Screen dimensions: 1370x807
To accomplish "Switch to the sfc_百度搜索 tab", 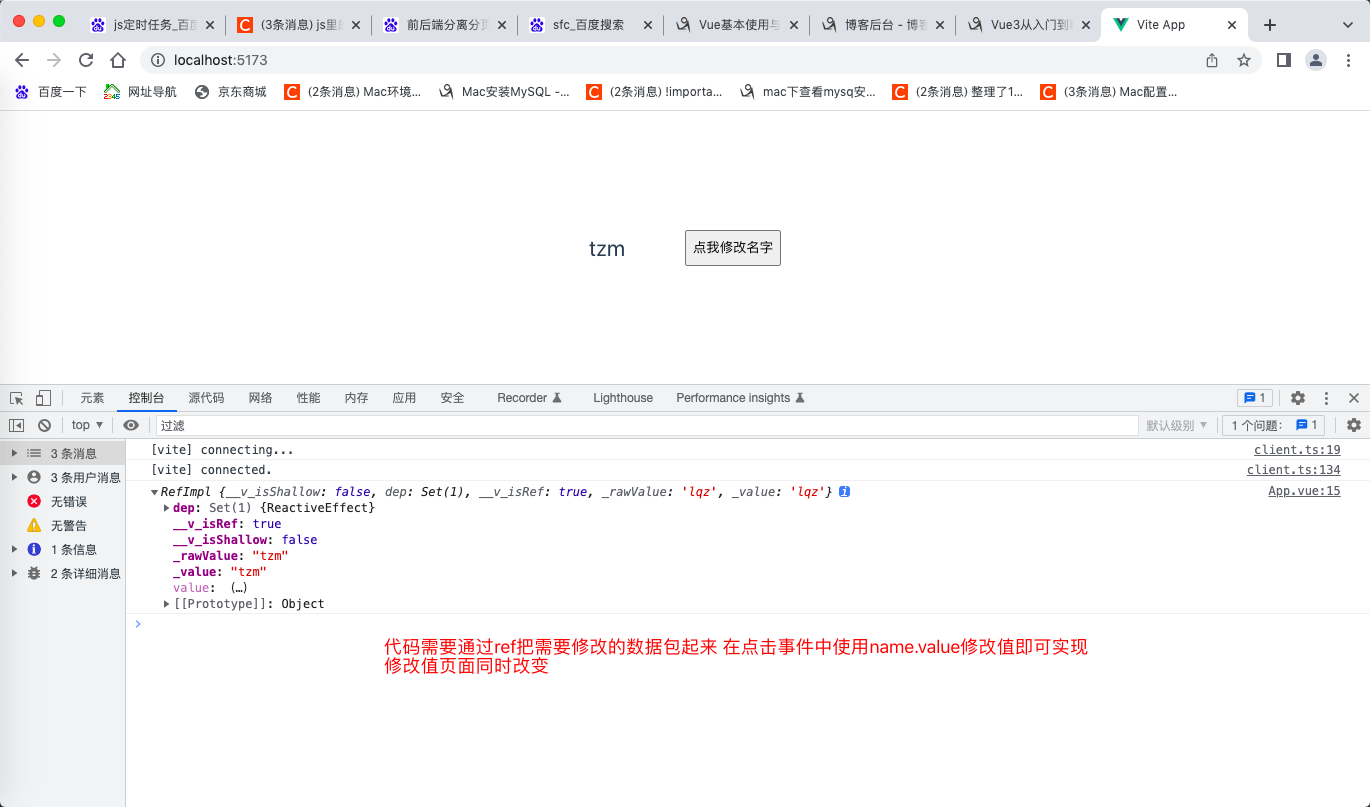I will pos(590,25).
